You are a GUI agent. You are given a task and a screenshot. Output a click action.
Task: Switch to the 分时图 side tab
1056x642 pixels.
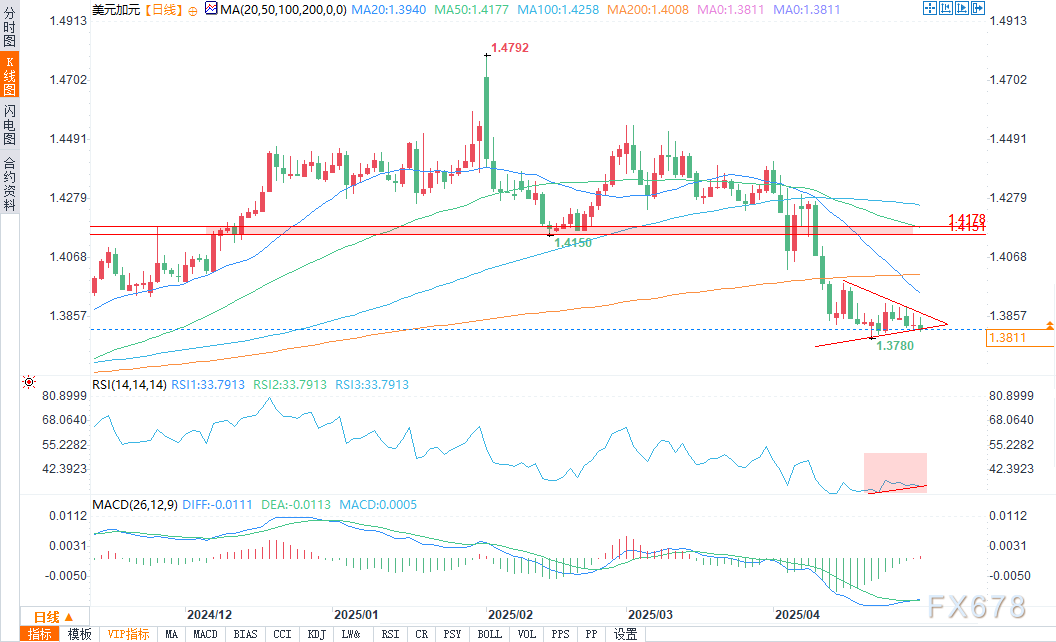pyautogui.click(x=9, y=29)
